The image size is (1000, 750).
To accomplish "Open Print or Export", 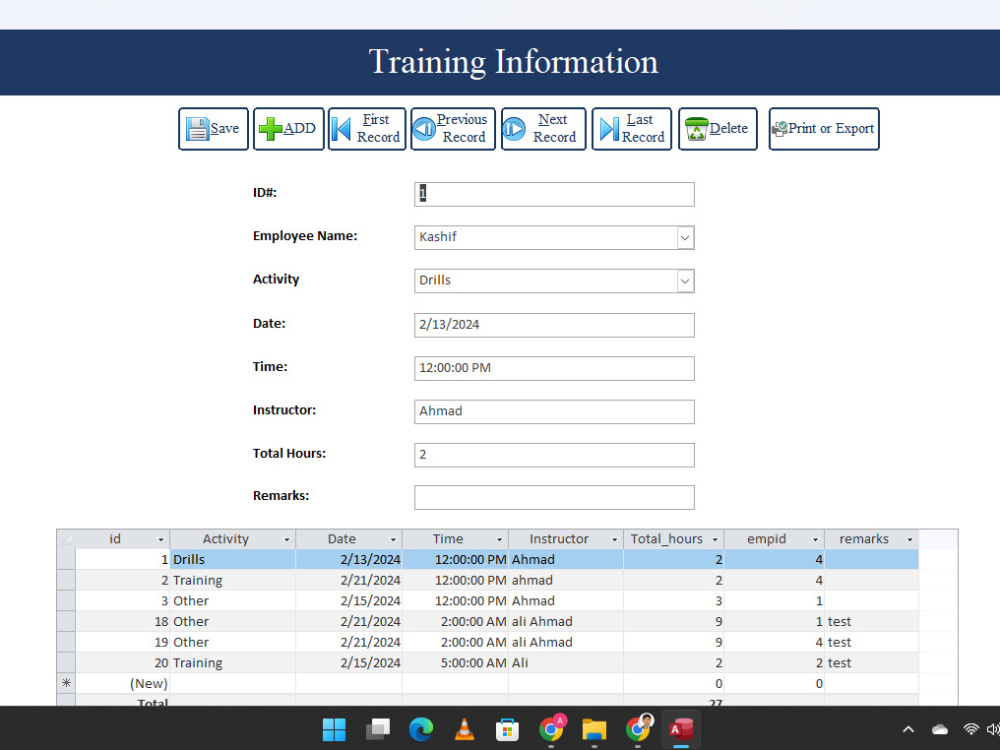I will pyautogui.click(x=824, y=129).
